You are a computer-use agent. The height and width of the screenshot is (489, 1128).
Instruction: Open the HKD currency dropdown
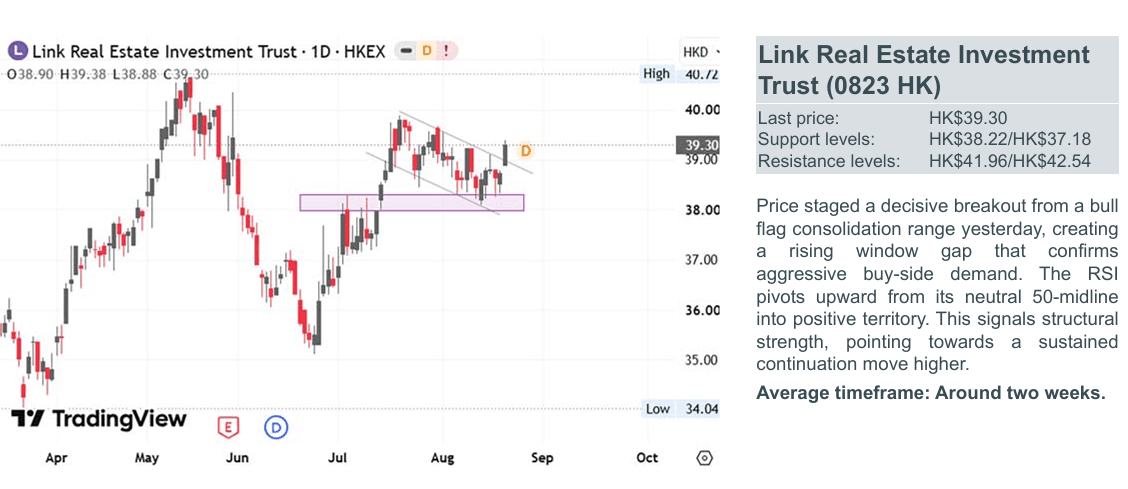point(700,52)
